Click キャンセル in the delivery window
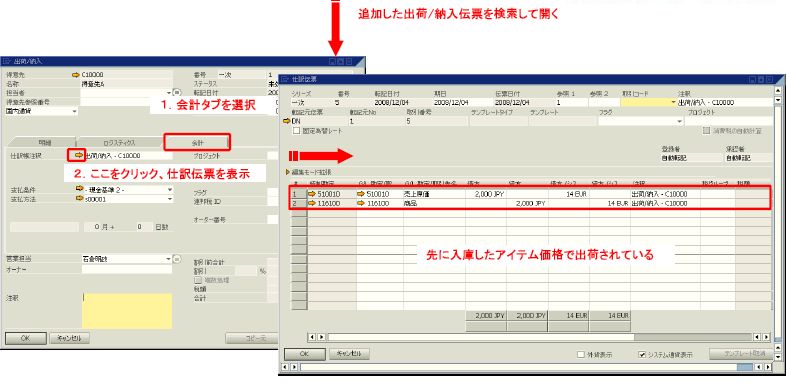The width and height of the screenshot is (787, 384). click(x=69, y=338)
